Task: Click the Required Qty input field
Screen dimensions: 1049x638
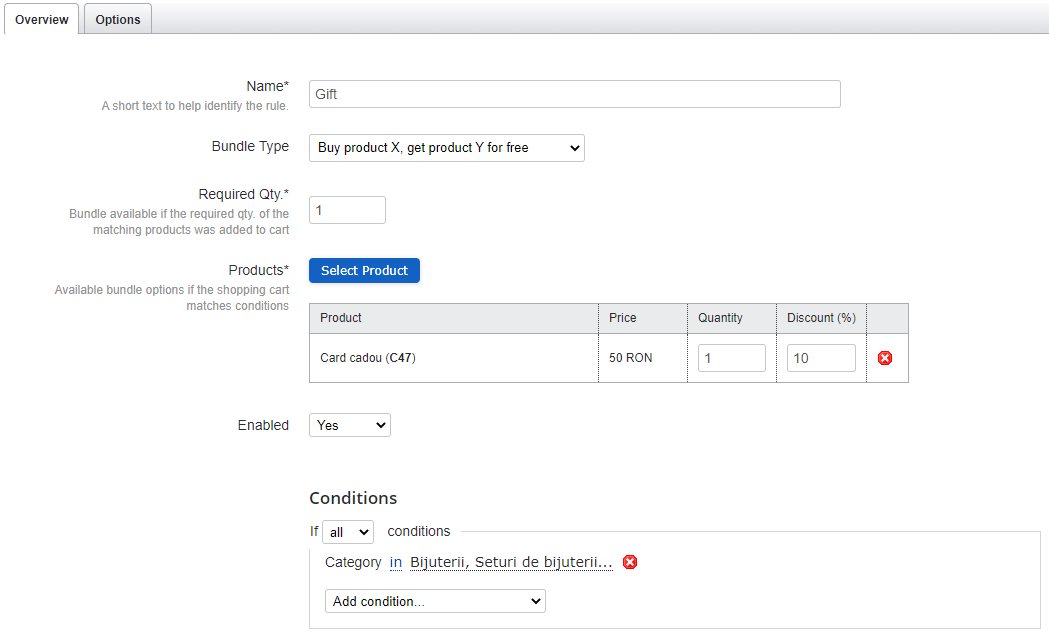Action: (346, 209)
